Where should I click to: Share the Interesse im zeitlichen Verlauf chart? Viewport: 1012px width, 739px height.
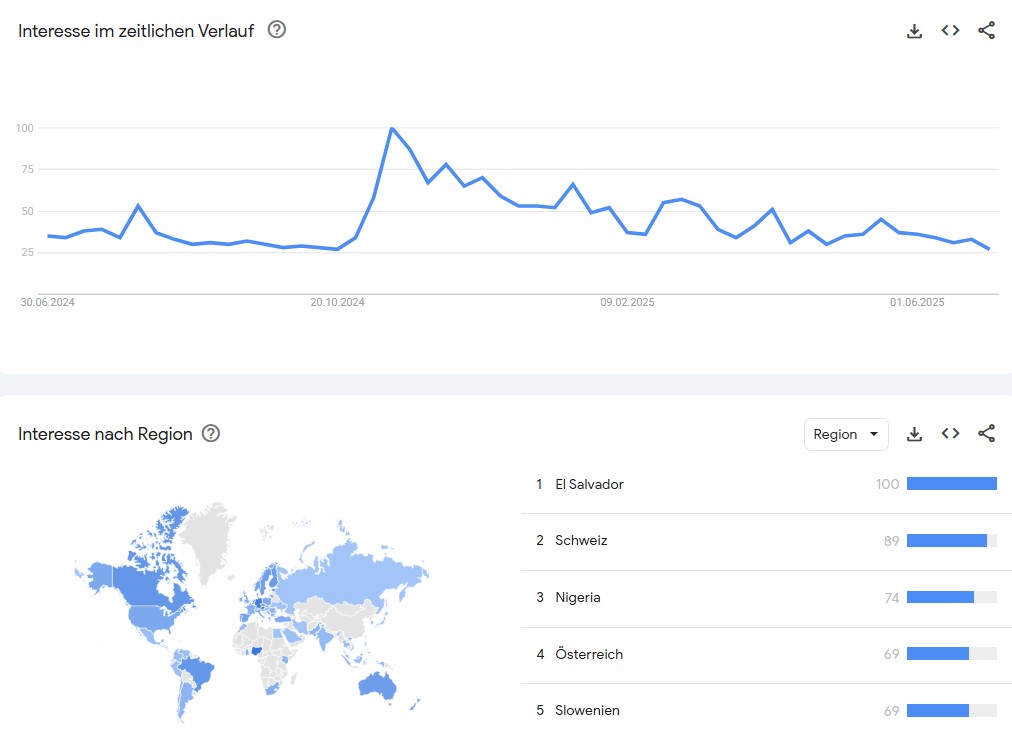986,30
